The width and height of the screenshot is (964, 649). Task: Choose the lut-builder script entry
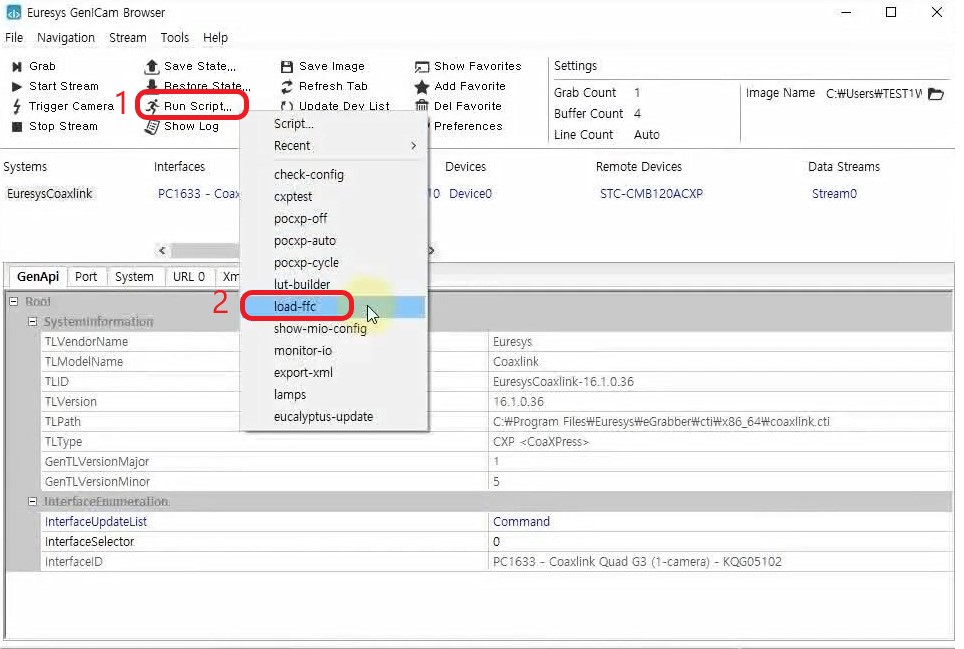[x=301, y=284]
